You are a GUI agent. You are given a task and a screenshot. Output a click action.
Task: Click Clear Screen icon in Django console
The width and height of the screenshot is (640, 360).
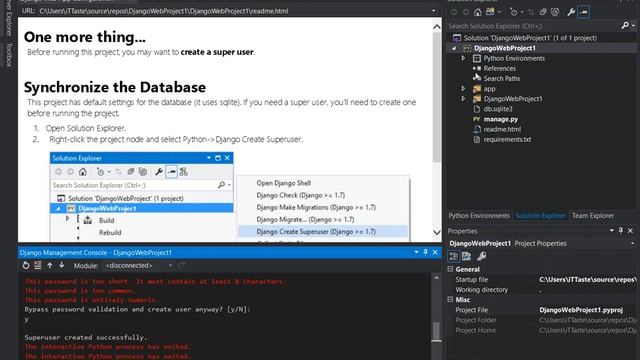(38, 265)
